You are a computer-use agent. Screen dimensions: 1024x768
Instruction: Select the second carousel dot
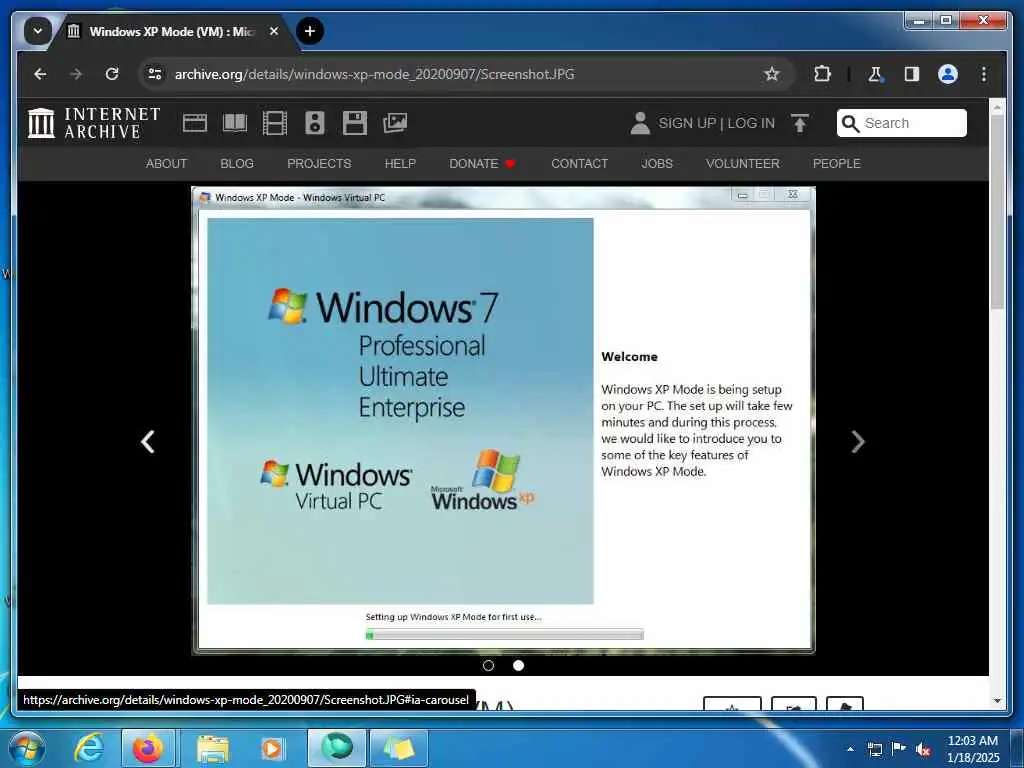point(519,665)
